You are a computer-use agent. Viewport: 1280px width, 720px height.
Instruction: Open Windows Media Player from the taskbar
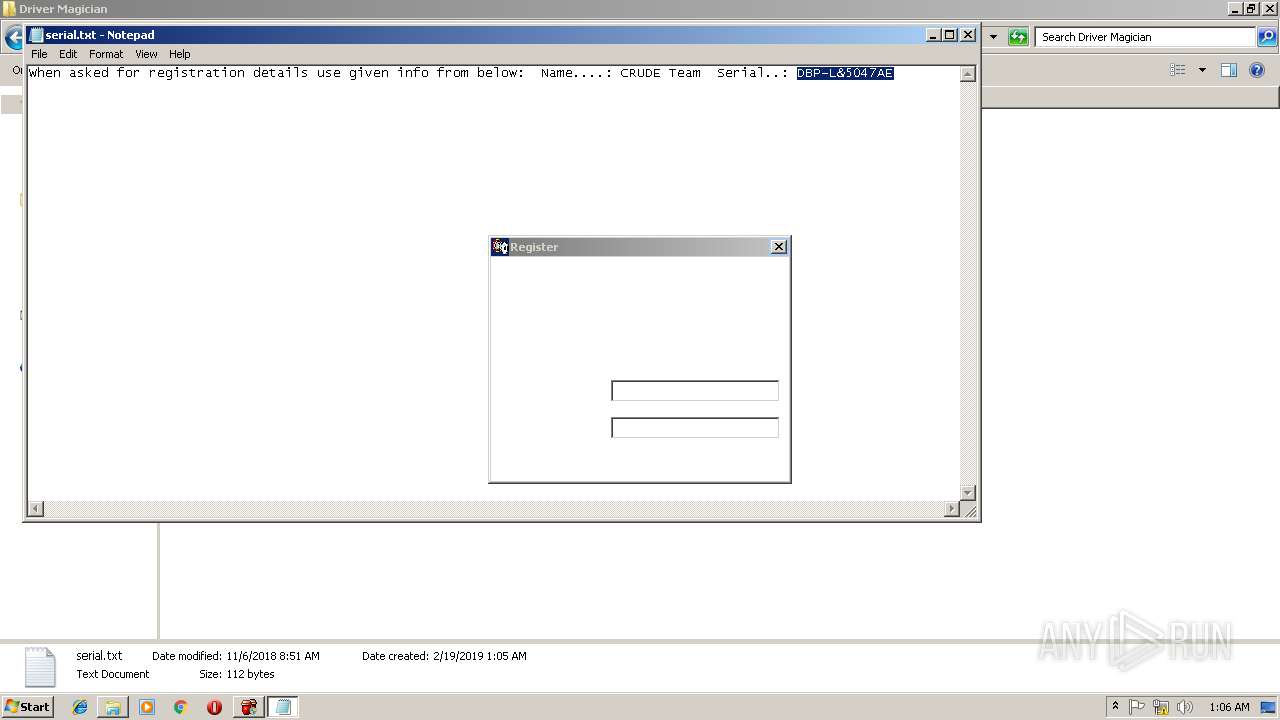147,707
